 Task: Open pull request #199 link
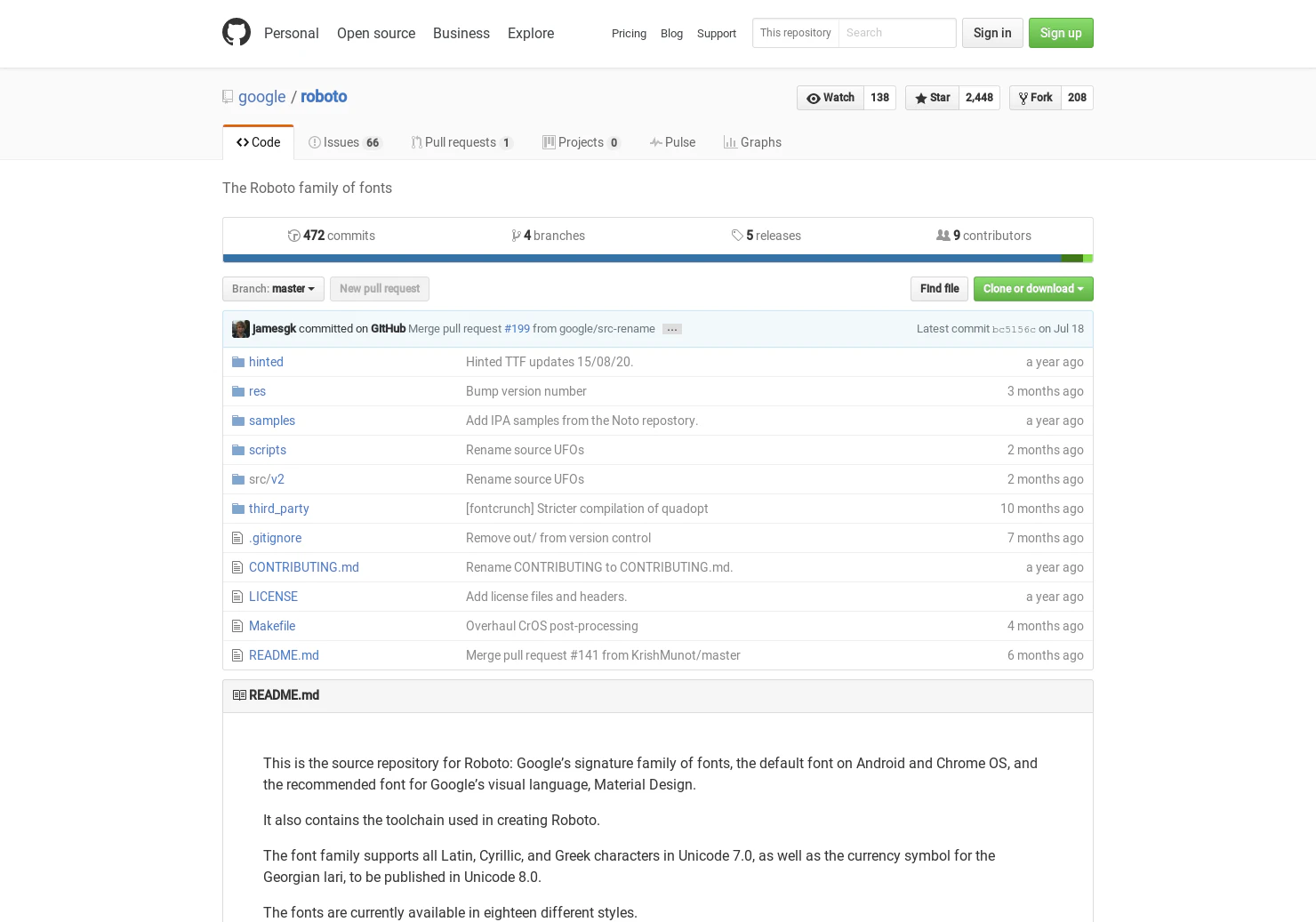pos(517,329)
